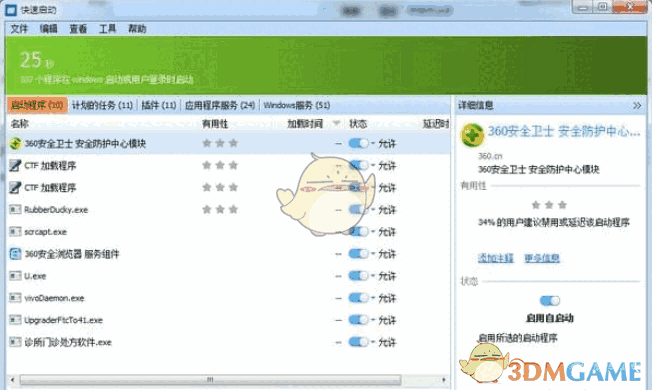Screen dimensions: 652x390
Task: Click the star rating in details panel
Action: [x=549, y=205]
